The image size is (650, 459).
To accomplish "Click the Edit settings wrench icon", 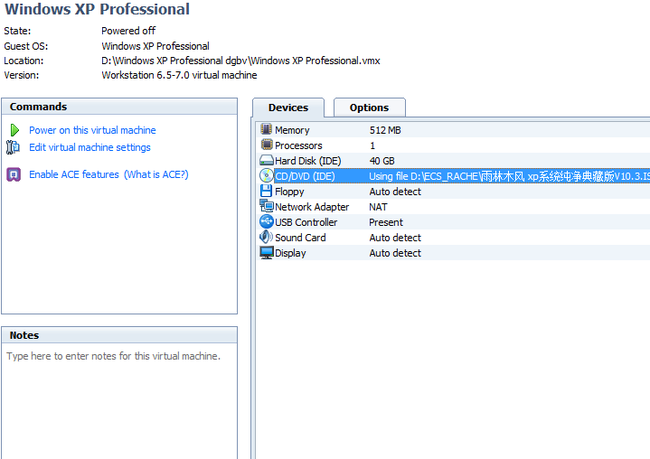I will point(13,147).
